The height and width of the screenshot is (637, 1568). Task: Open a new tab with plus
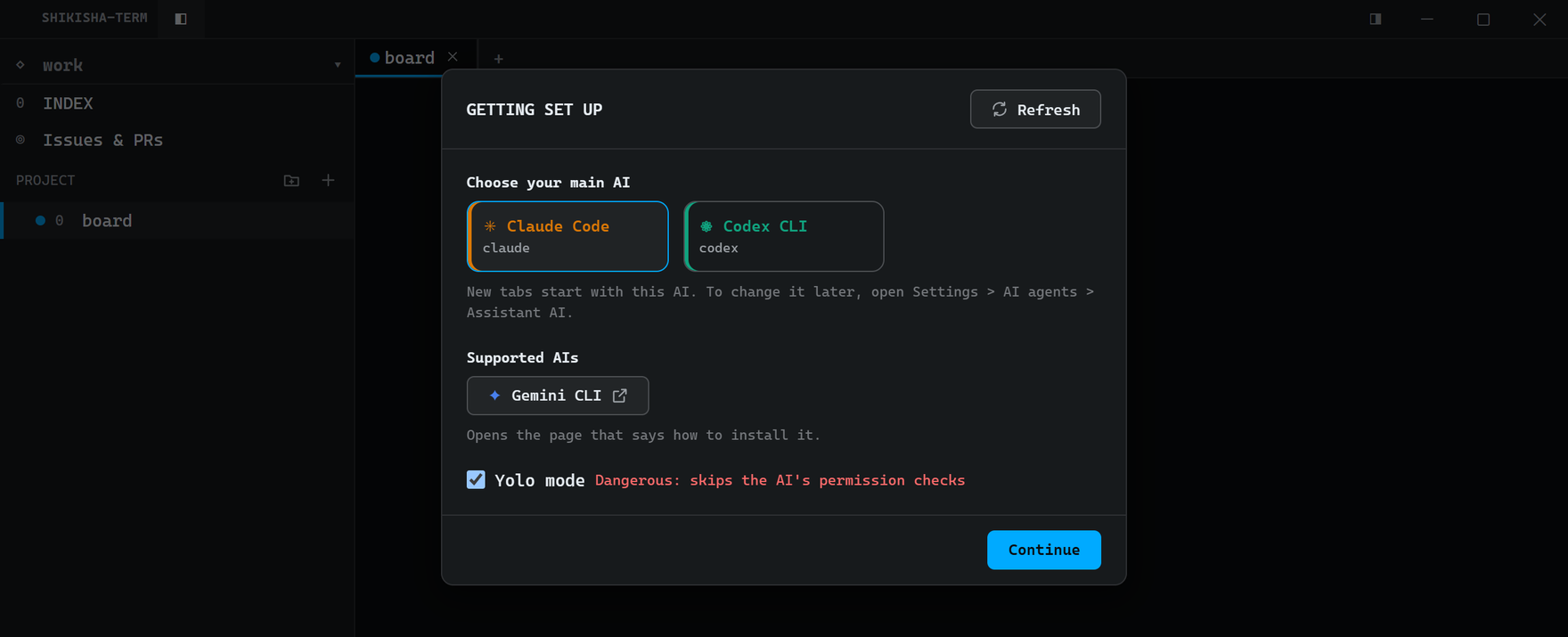[499, 59]
